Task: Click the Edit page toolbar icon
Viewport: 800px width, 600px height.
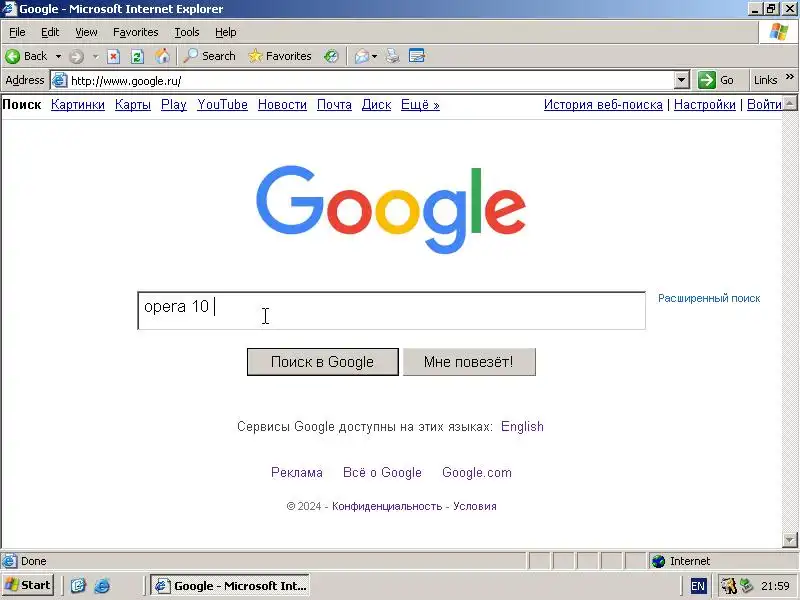Action: tap(417, 56)
